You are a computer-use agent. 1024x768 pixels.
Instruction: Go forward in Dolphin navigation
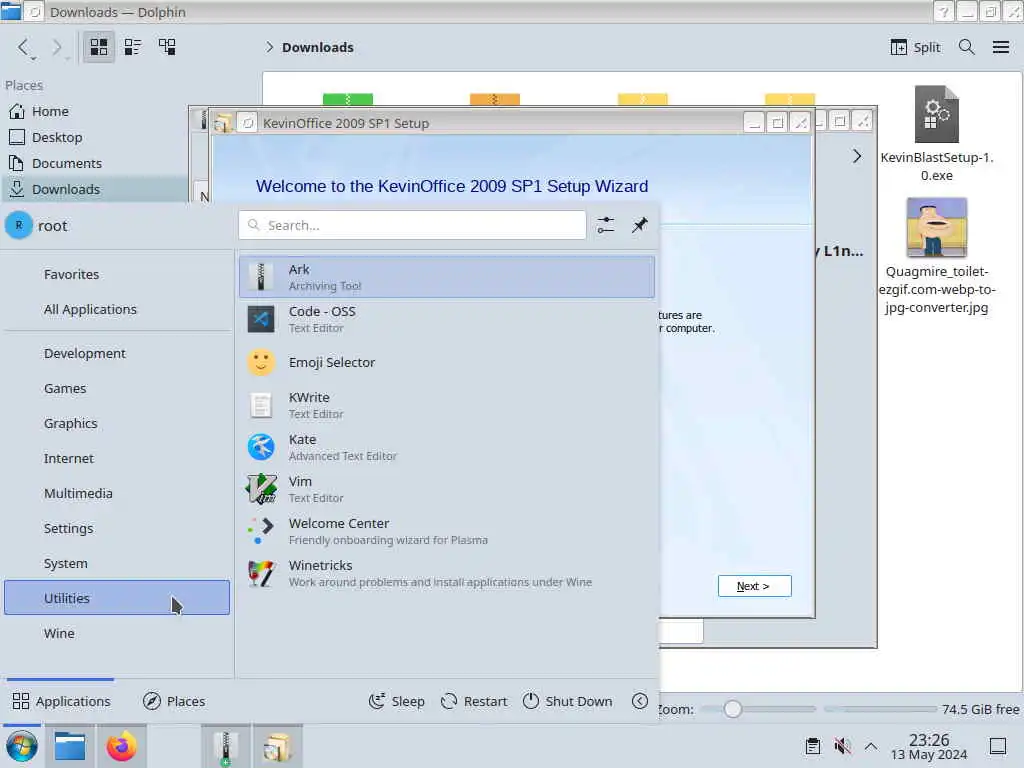tap(57, 47)
